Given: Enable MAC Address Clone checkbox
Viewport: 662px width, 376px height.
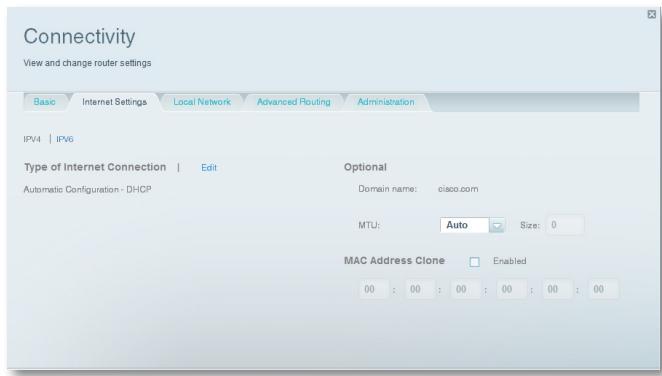Looking at the screenshot, I should pos(474,262).
